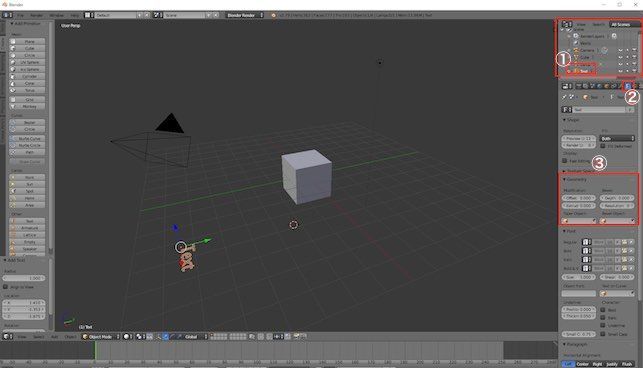Open the font Data properties tab icon
643x368 pixels.
627,86
